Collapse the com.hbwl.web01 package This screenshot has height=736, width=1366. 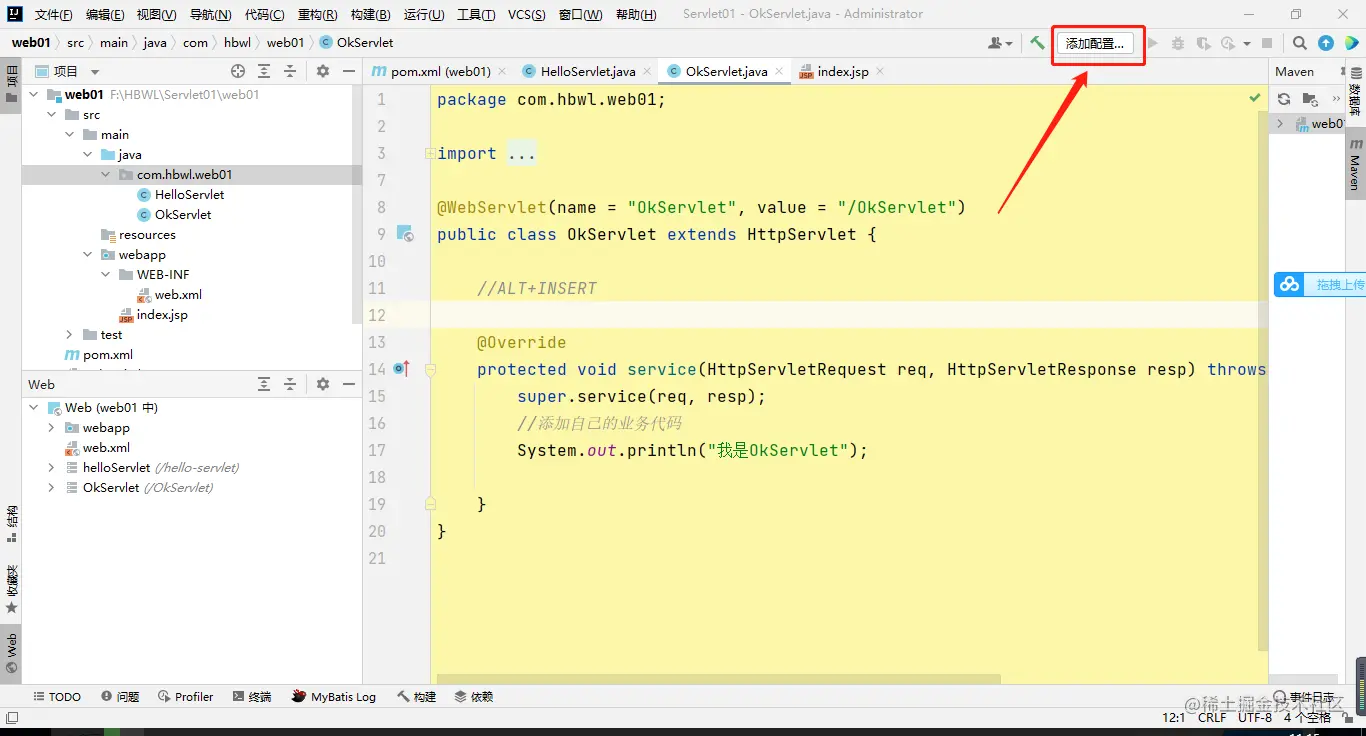pyautogui.click(x=106, y=175)
